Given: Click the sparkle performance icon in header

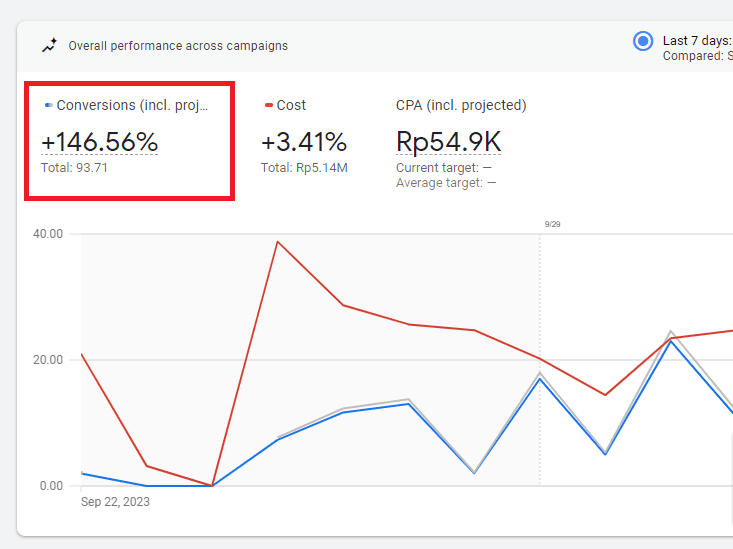Looking at the screenshot, I should click(49, 45).
